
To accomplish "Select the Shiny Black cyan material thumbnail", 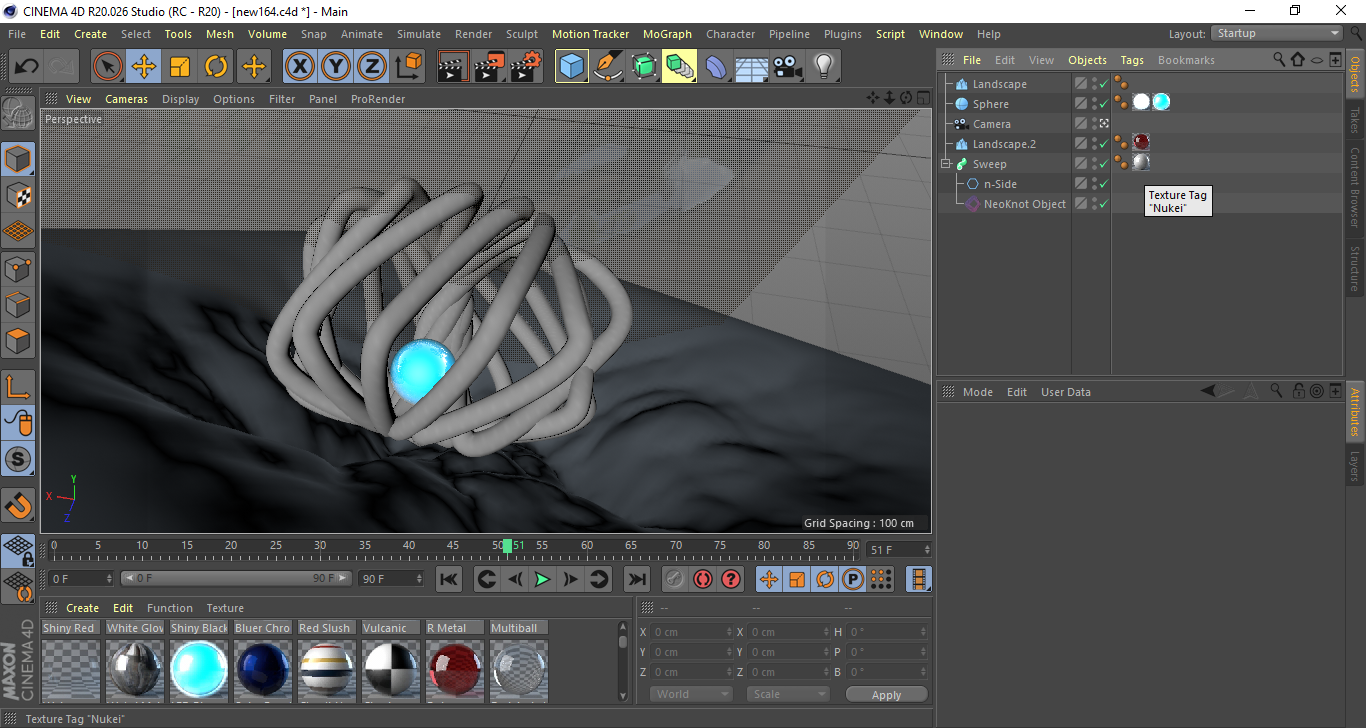I will coord(197,669).
